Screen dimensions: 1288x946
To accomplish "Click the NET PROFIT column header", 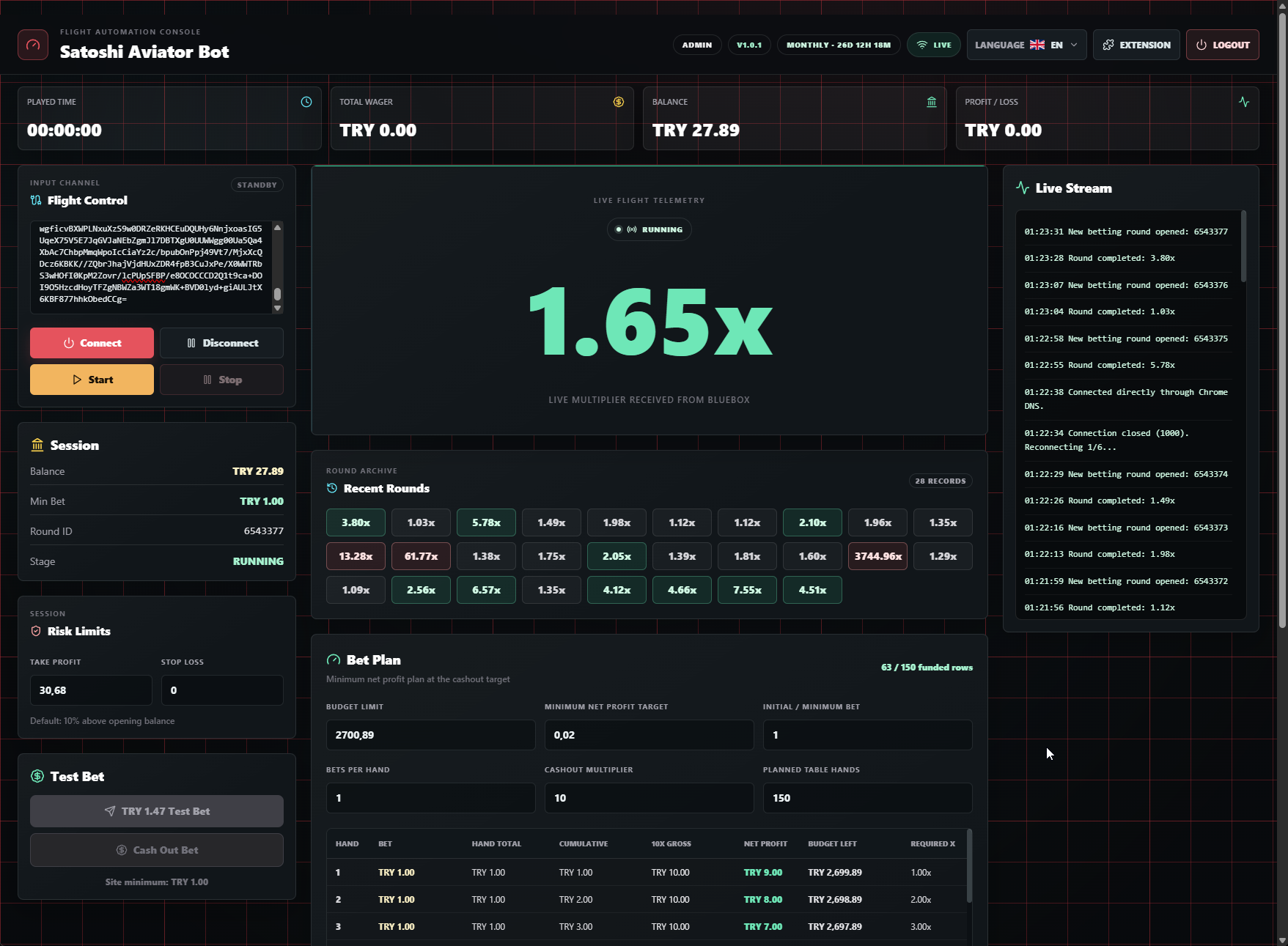I will [x=765, y=844].
